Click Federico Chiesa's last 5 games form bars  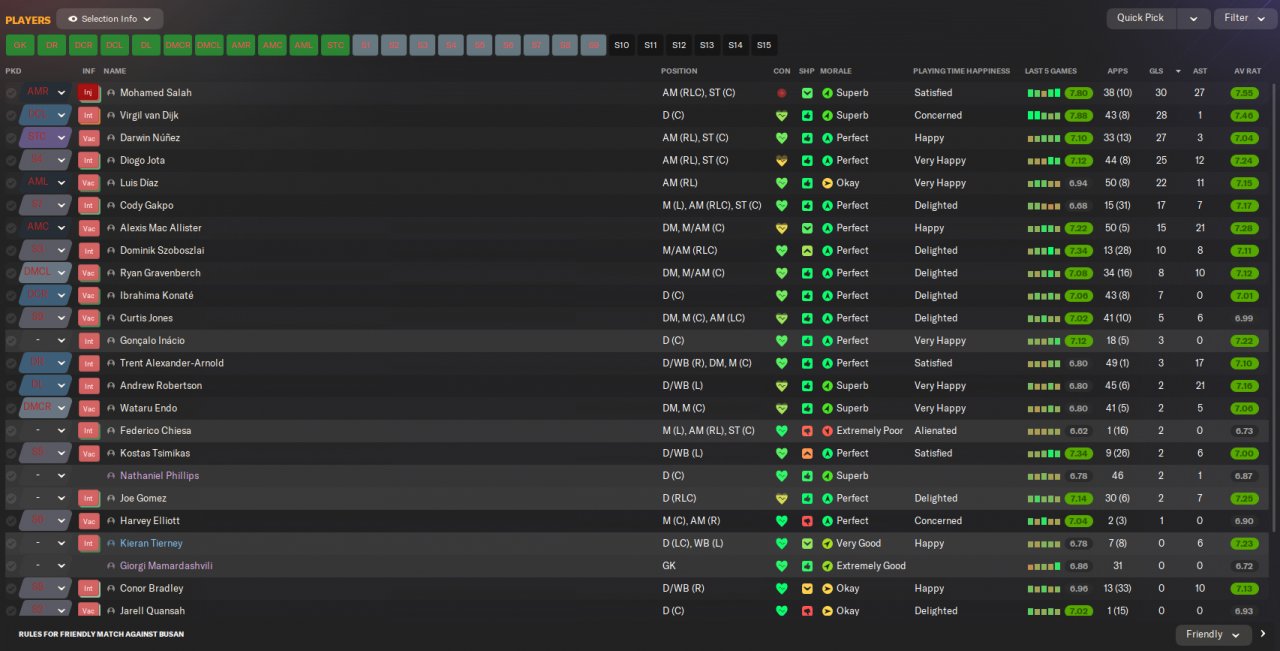click(1043, 431)
